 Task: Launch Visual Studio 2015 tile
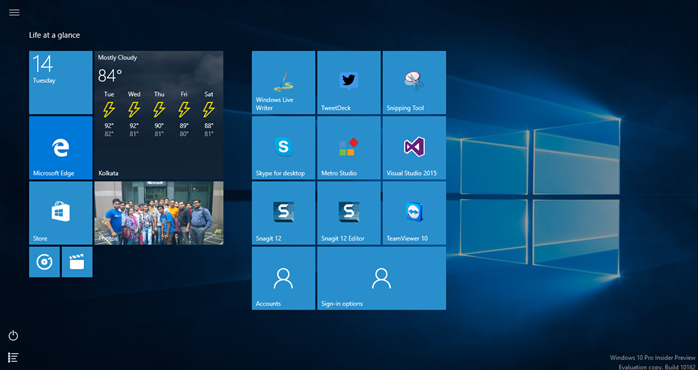tap(414, 148)
